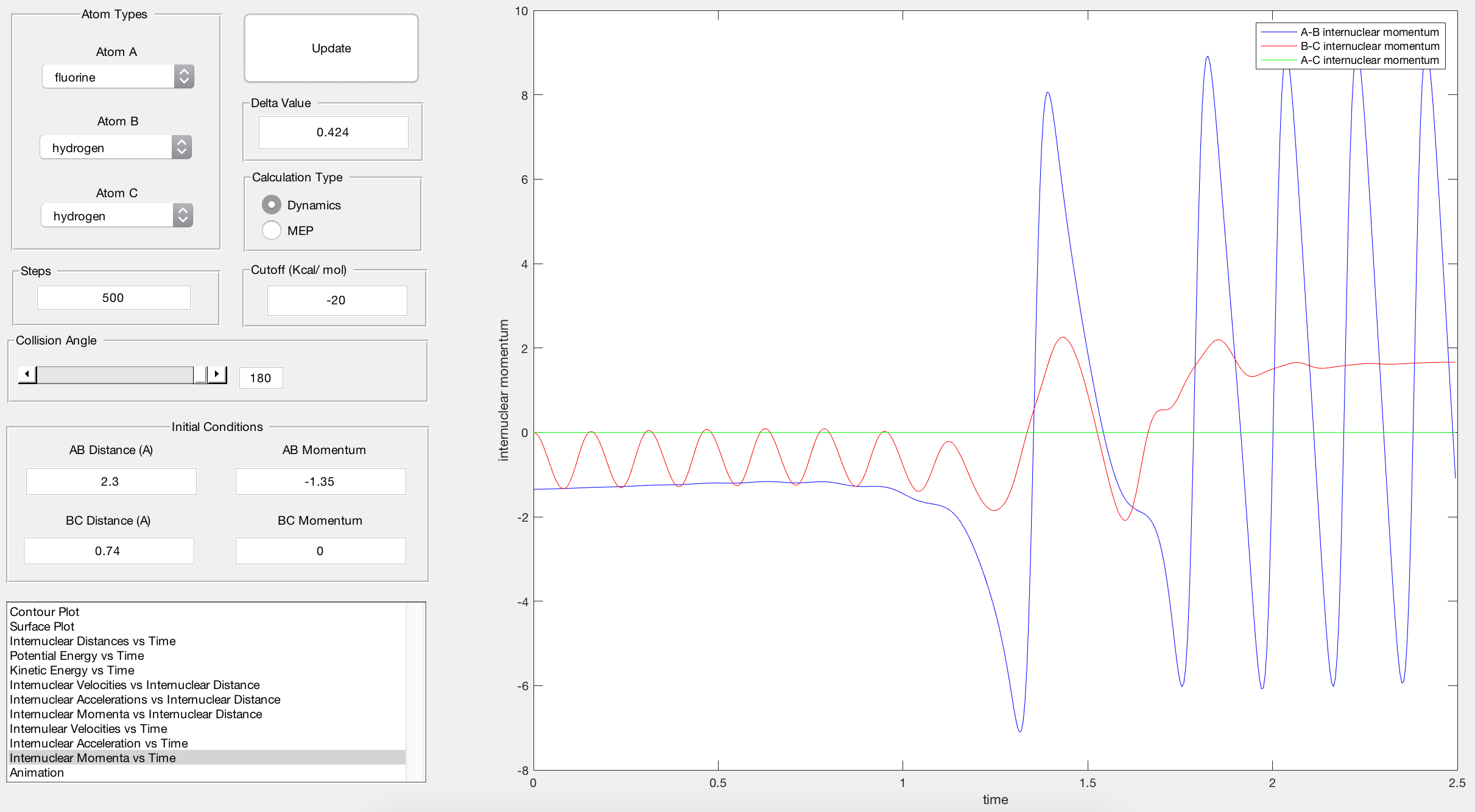Select Animation in the plot list
This screenshot has width=1475, height=812.
click(37, 772)
